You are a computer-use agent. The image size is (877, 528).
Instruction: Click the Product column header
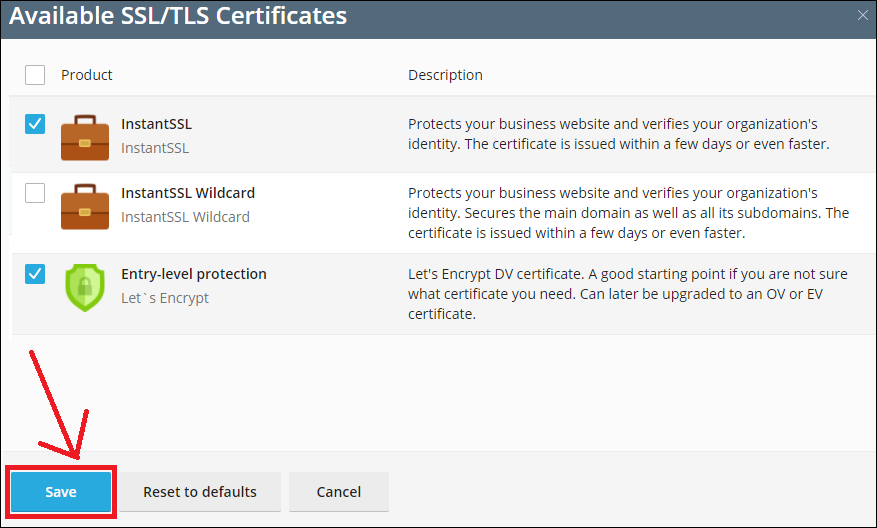coord(87,75)
